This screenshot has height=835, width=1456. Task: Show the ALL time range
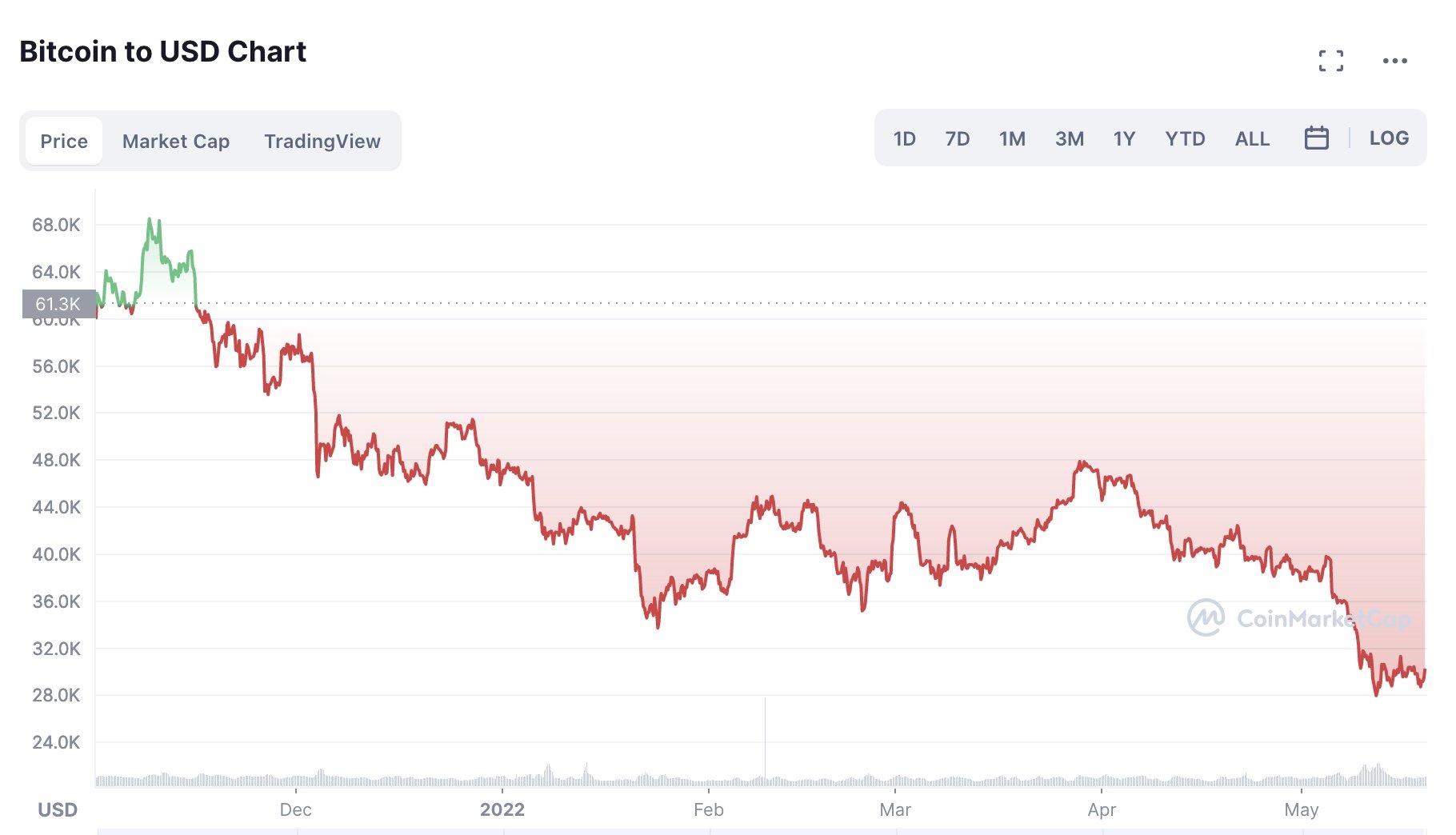(1252, 139)
